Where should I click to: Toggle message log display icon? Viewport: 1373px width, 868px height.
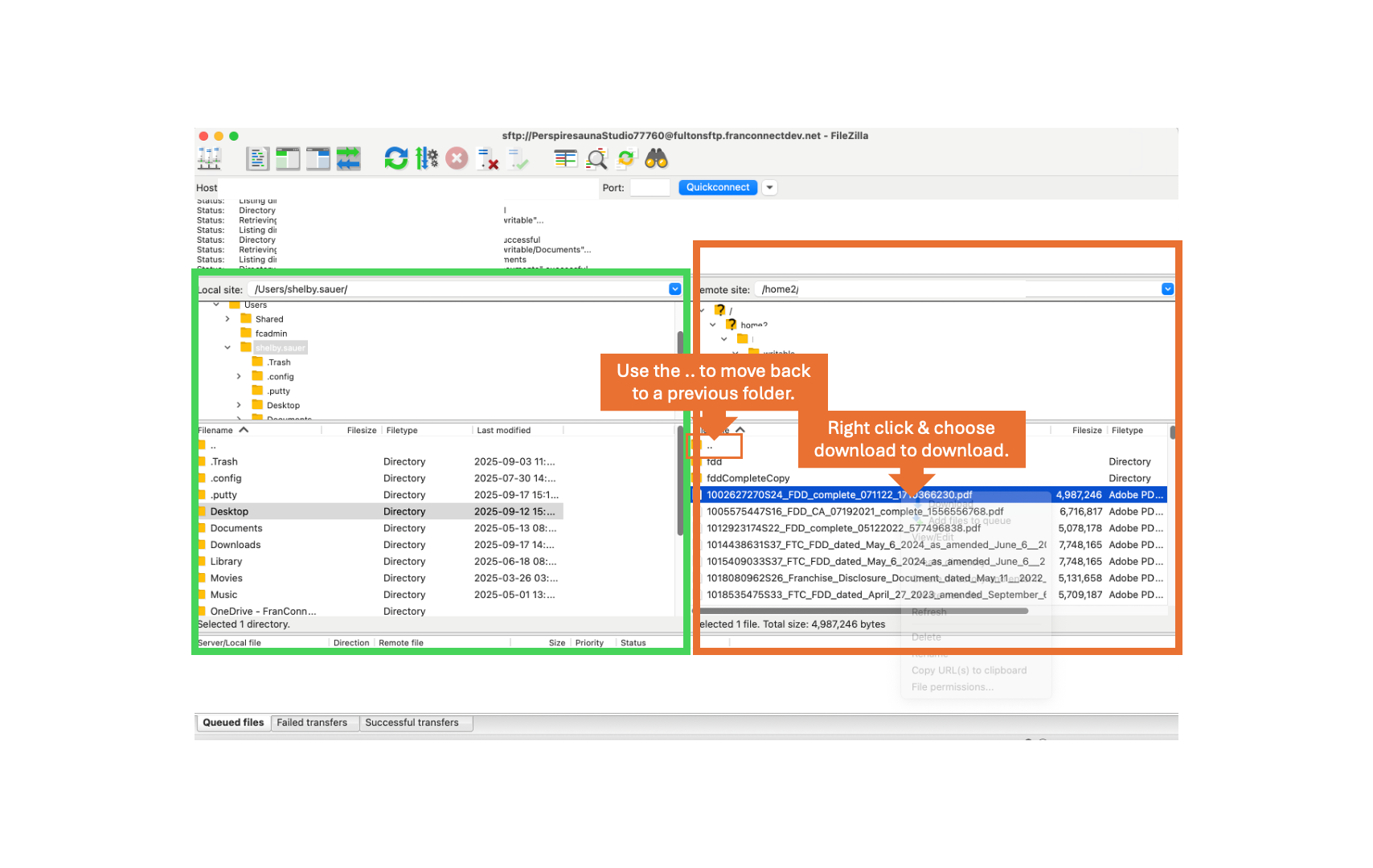257,158
